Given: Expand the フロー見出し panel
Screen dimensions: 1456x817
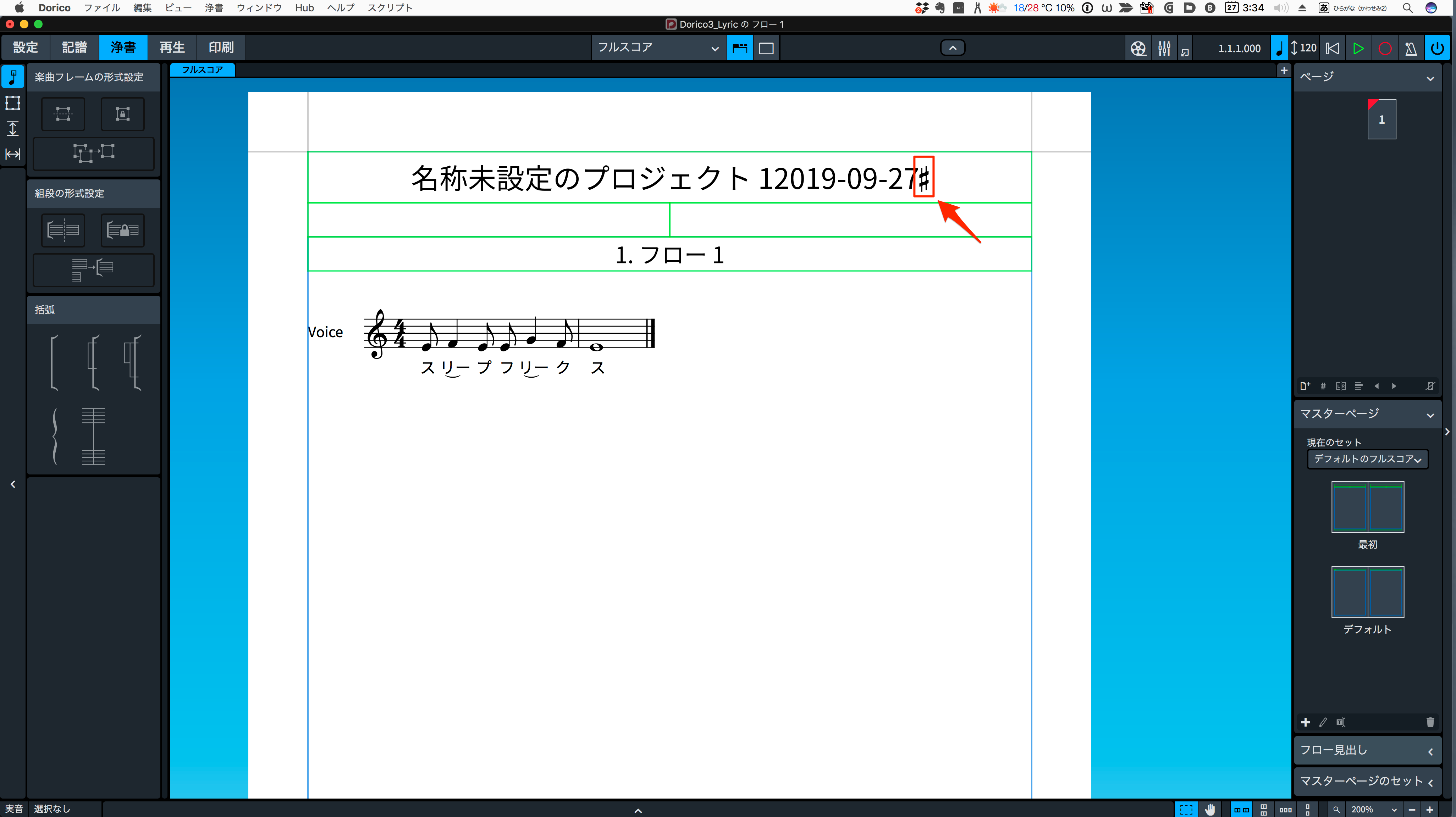Looking at the screenshot, I should (1367, 750).
